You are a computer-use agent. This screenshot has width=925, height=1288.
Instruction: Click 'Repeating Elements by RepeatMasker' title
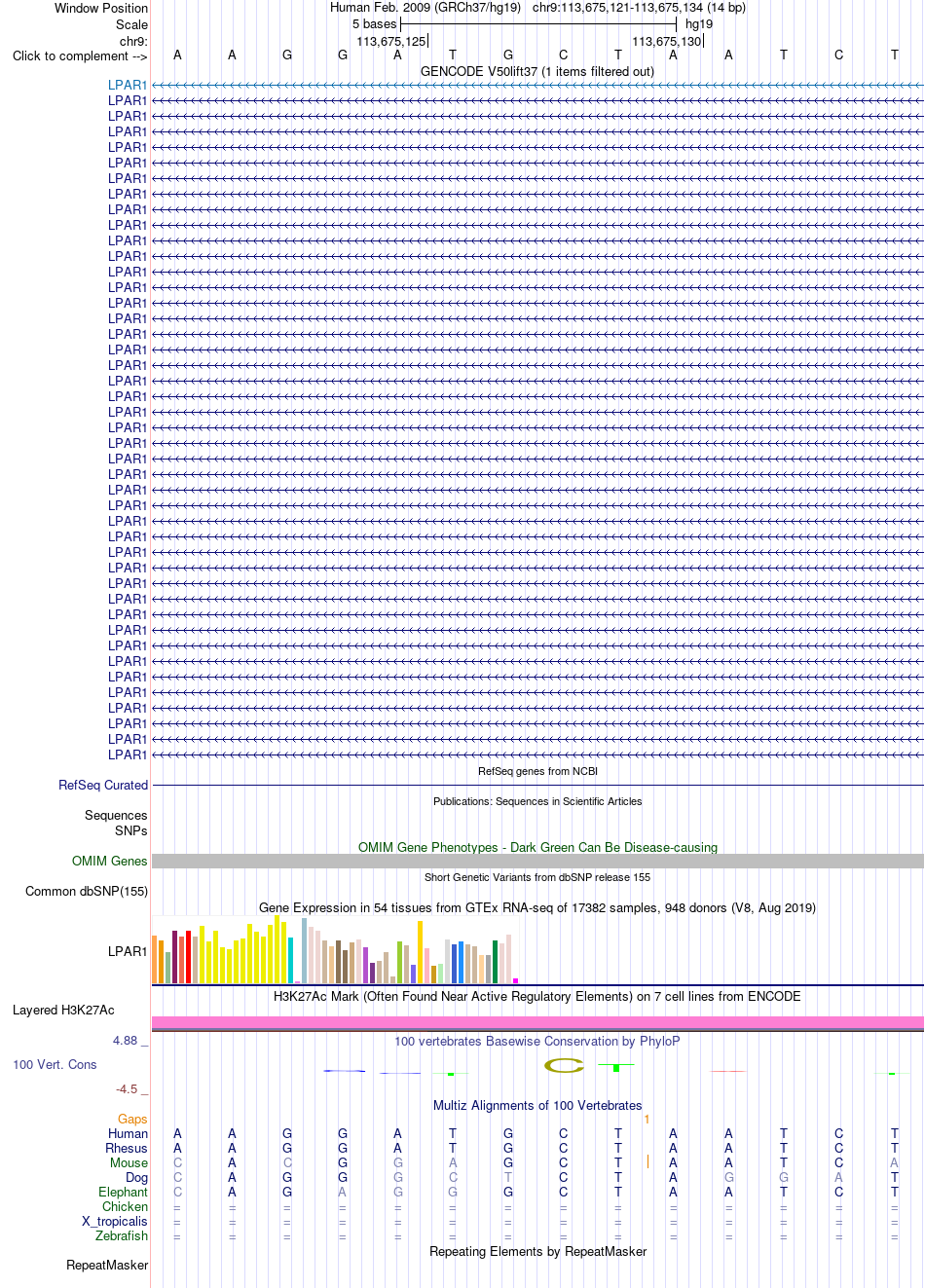537,1251
